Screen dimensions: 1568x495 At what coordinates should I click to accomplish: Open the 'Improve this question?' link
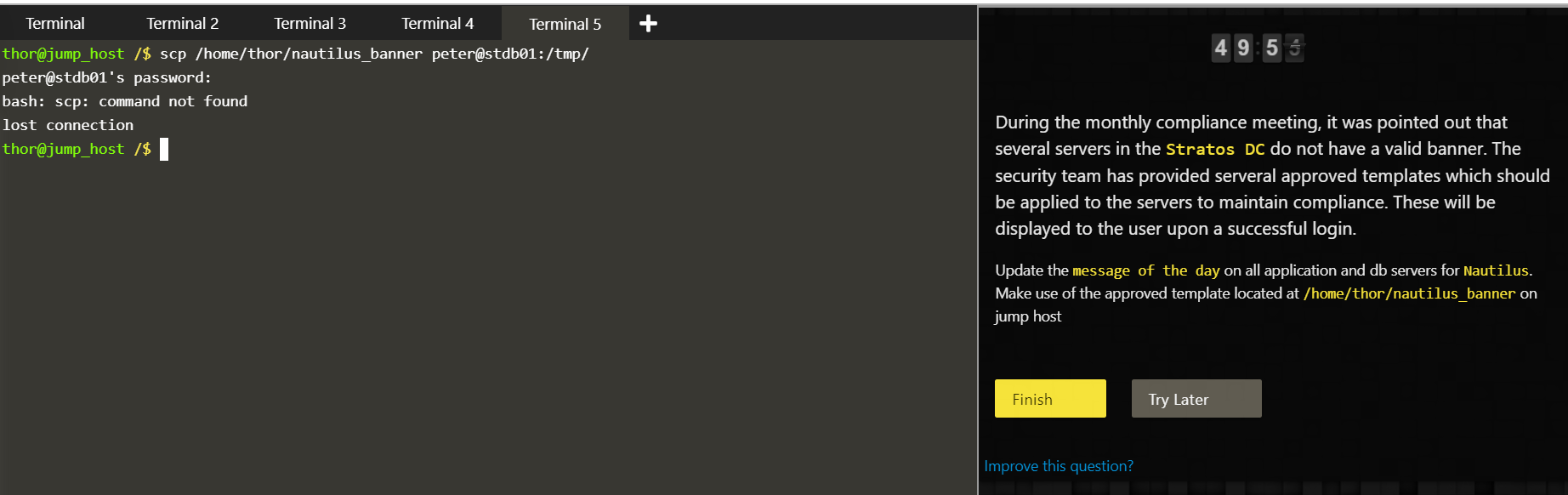[1059, 466]
